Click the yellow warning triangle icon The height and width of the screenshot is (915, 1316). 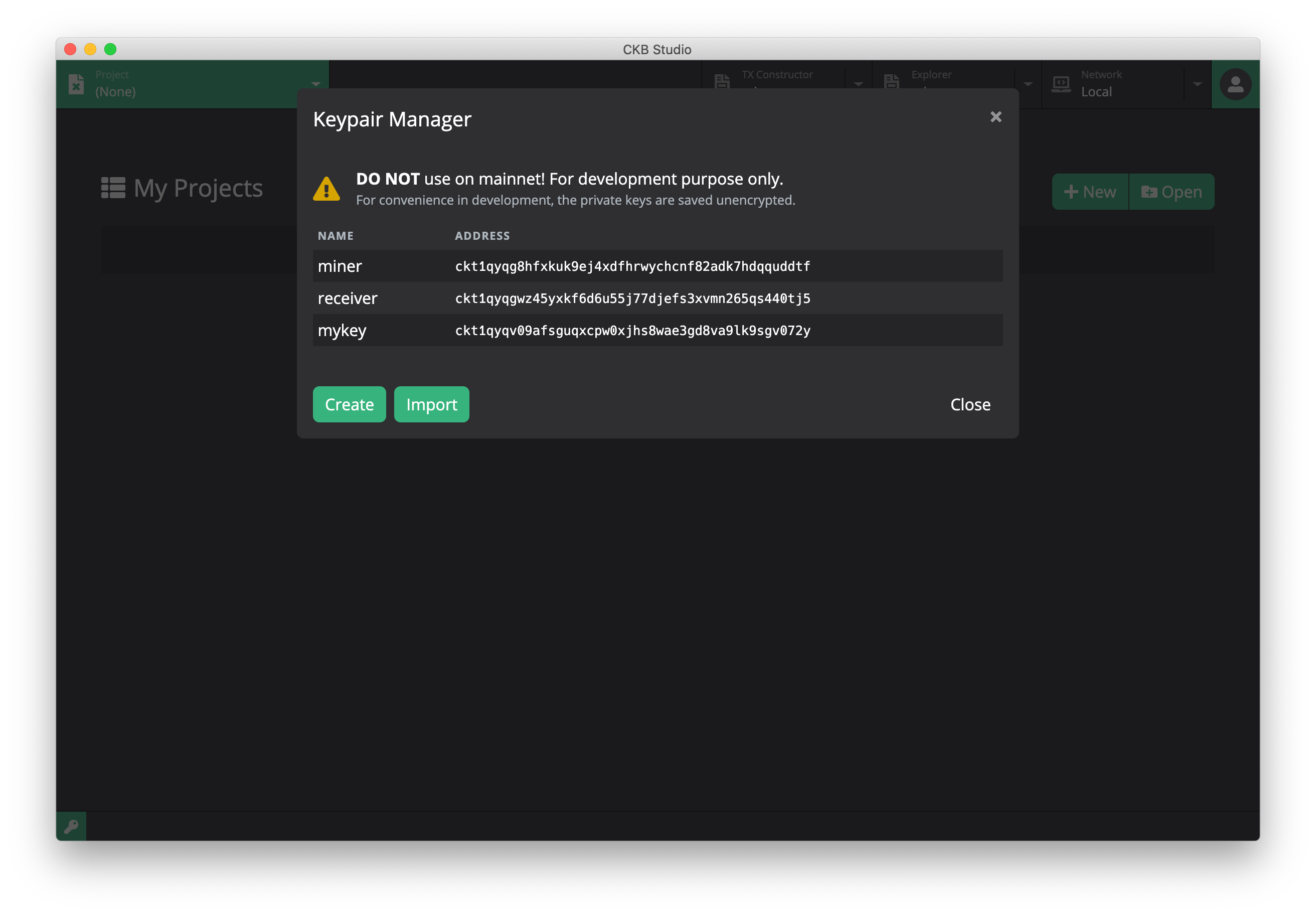(x=326, y=189)
